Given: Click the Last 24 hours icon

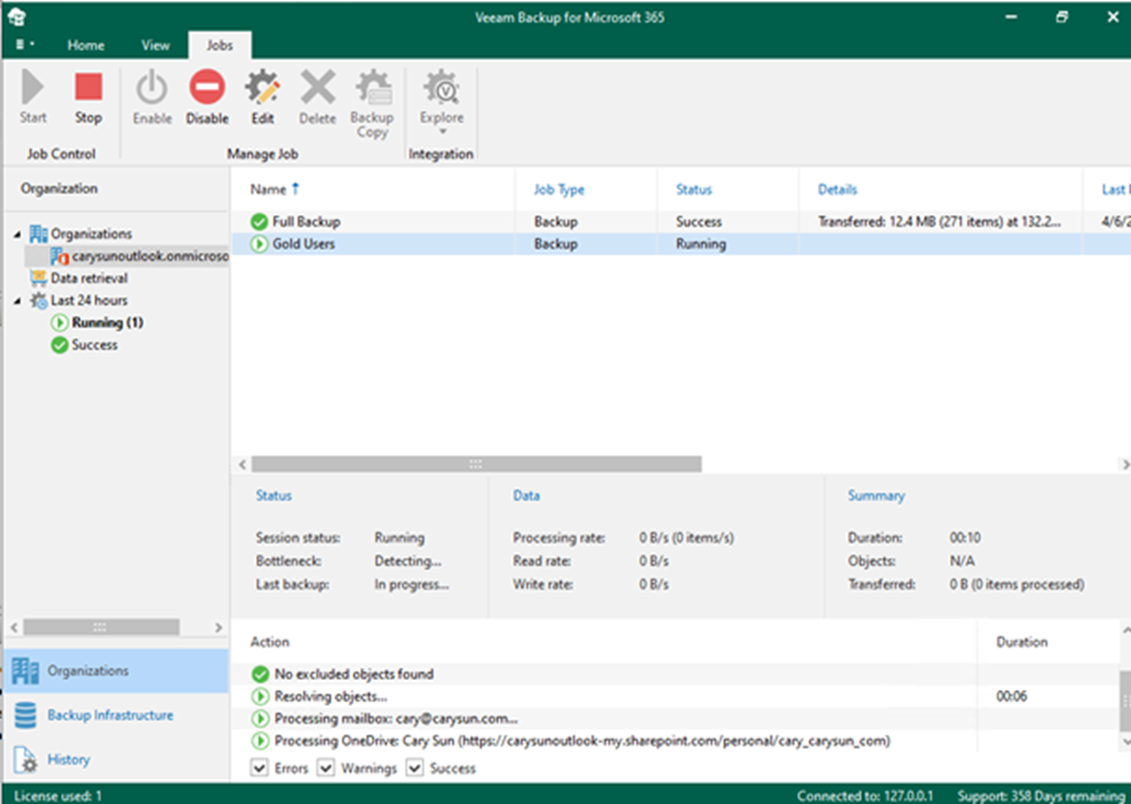Looking at the screenshot, I should pos(38,300).
